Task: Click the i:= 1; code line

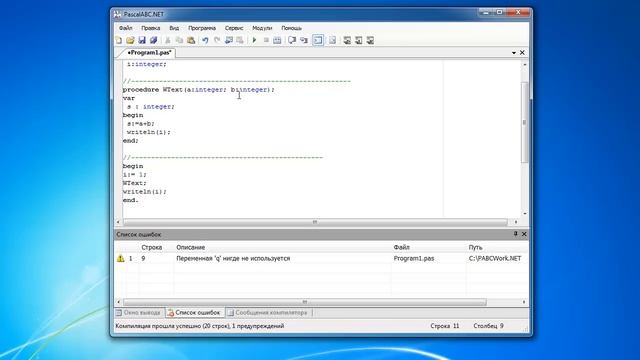Action: tap(134, 175)
